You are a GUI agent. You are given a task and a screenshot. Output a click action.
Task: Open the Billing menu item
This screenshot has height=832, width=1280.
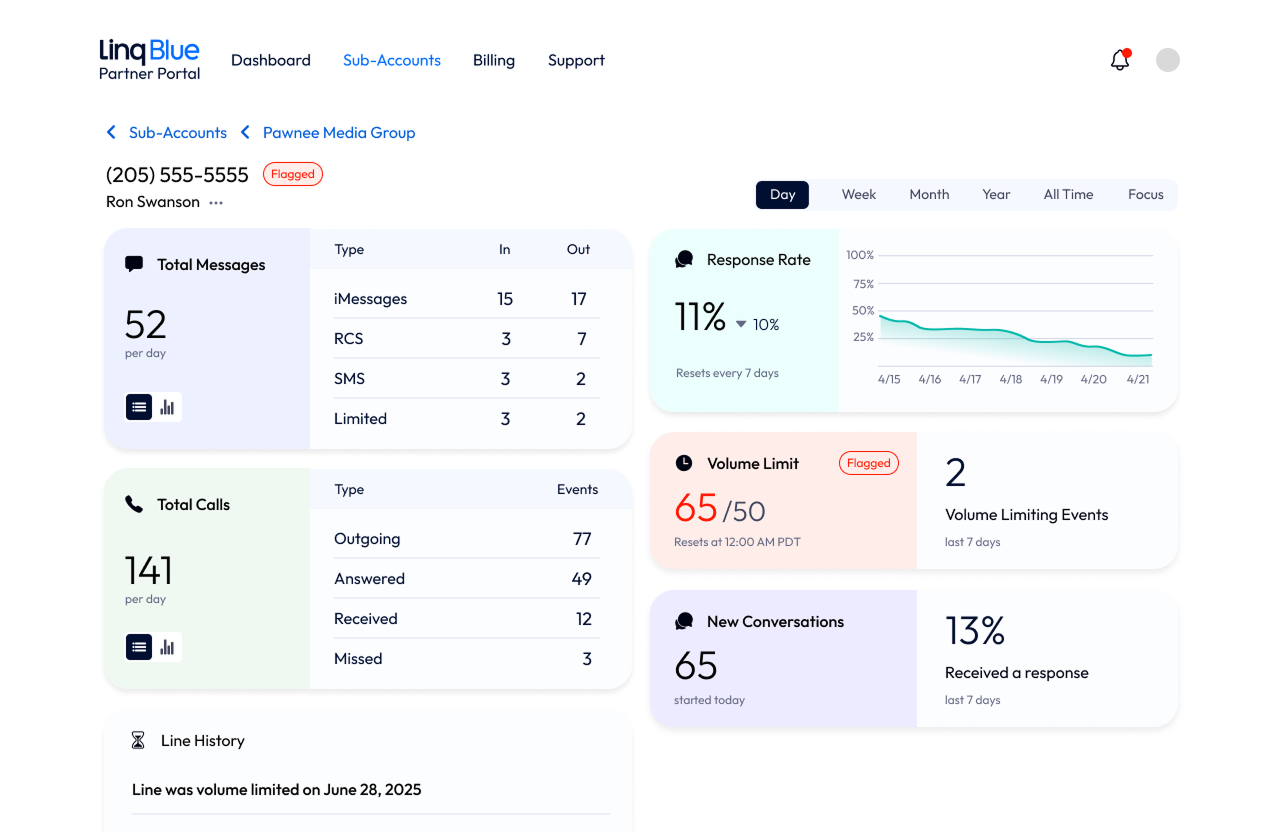[x=494, y=60]
